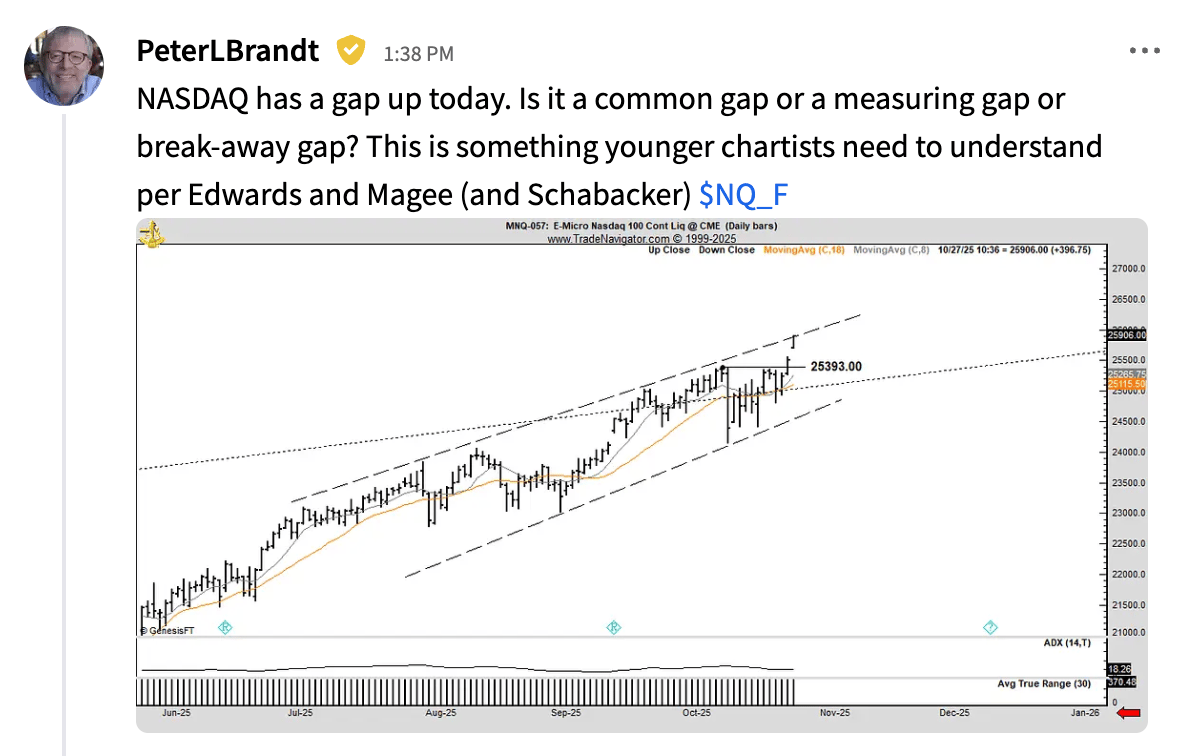Open the embedded NASDAQ chart image

tap(642, 475)
